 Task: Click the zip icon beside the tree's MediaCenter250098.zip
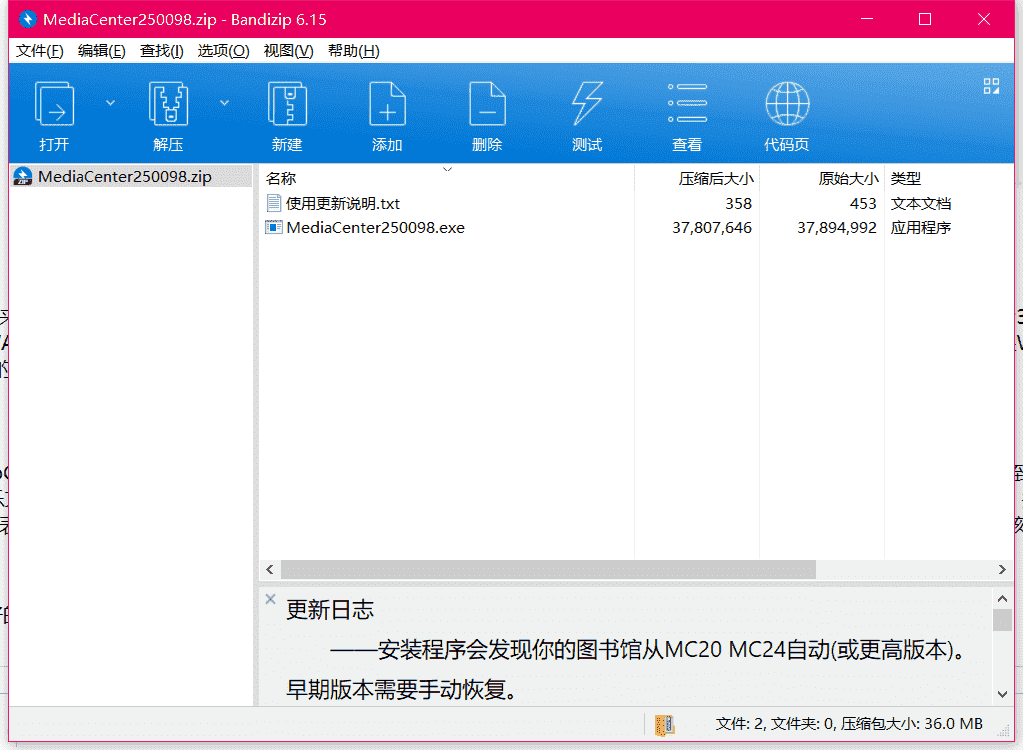[23, 177]
